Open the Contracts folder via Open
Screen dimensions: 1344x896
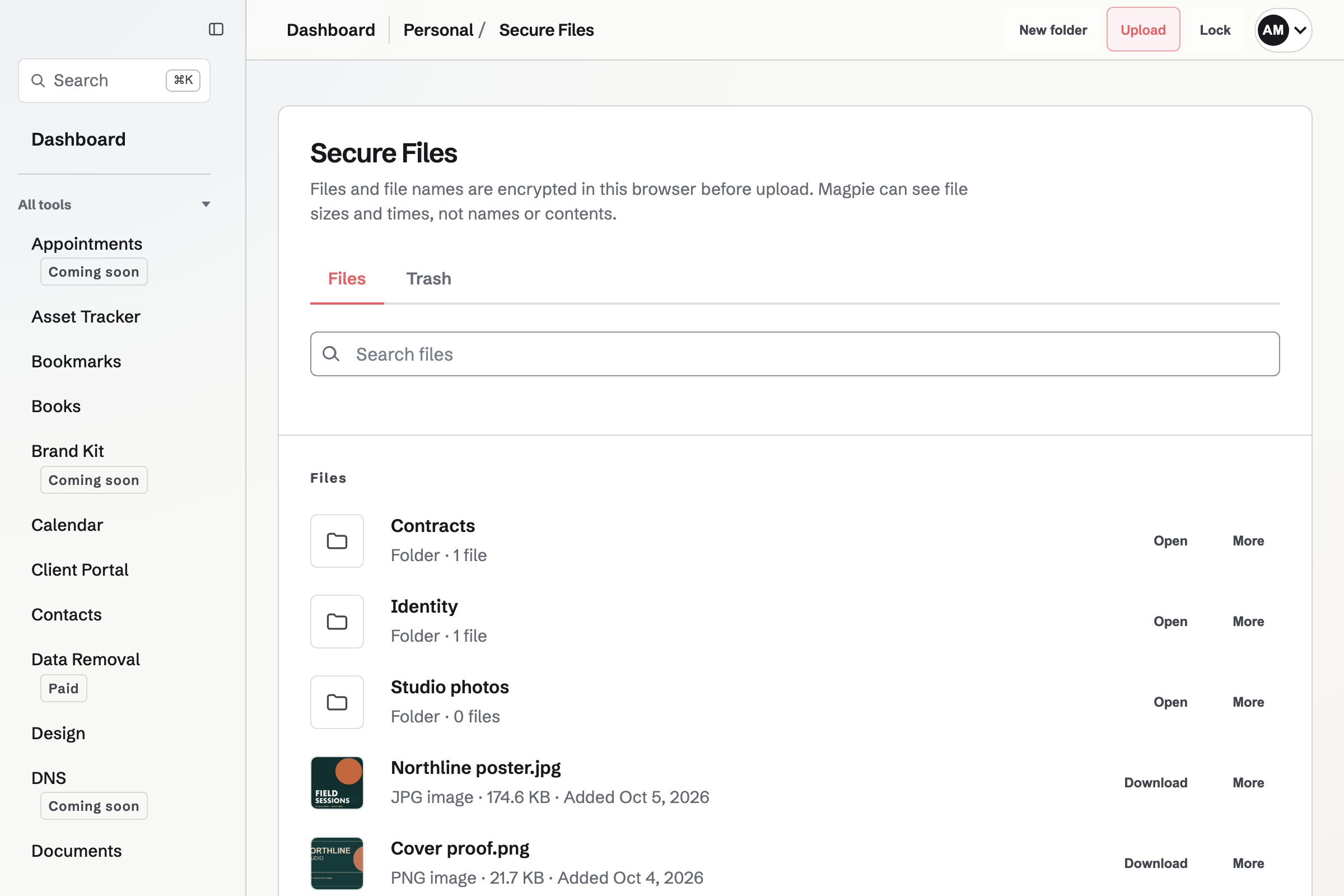(x=1170, y=540)
